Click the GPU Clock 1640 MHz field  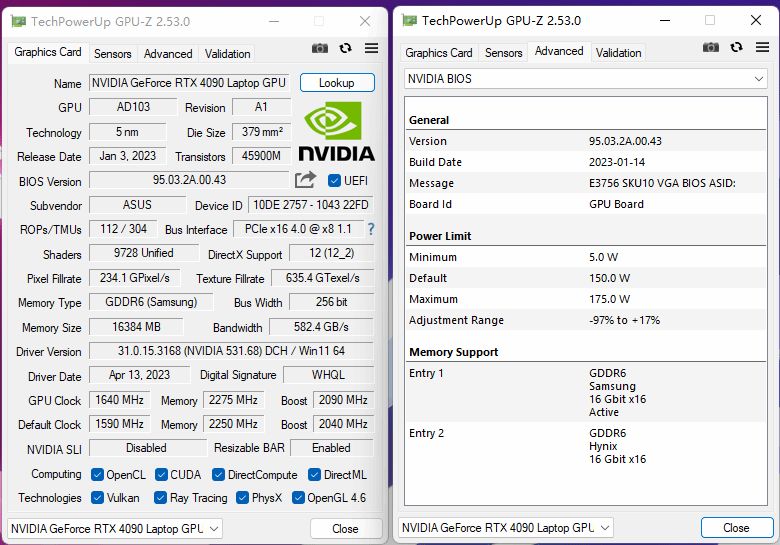(119, 400)
